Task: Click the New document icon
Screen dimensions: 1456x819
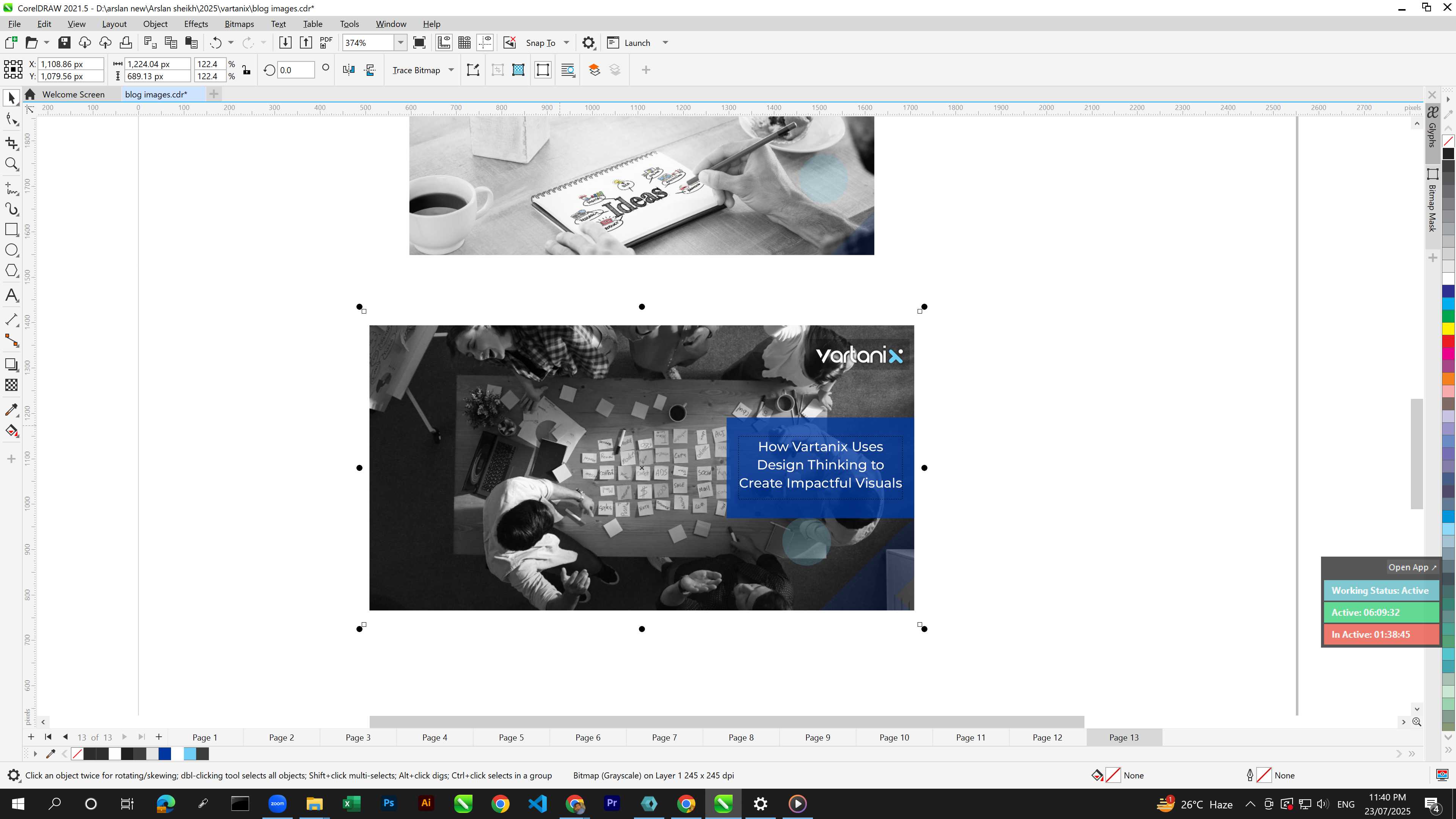Action: click(11, 42)
